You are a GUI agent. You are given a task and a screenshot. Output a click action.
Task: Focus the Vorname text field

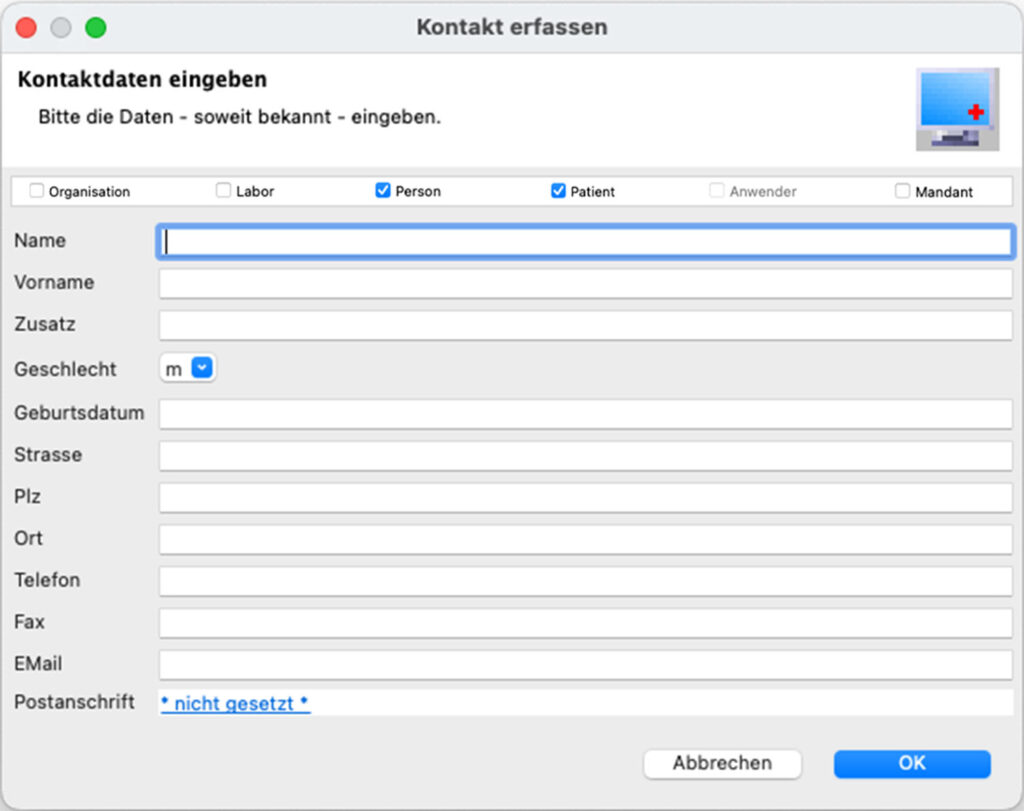pyautogui.click(x=586, y=283)
